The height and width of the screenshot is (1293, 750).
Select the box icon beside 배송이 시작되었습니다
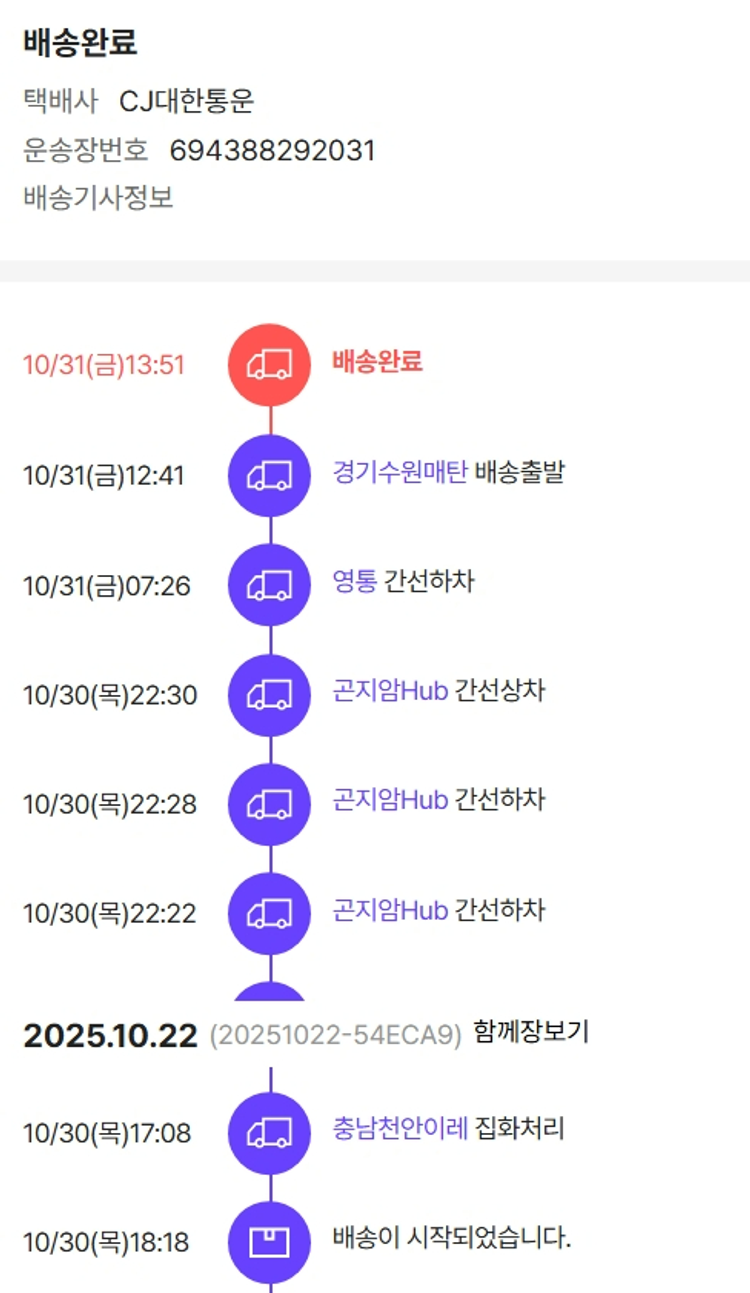tap(270, 1243)
